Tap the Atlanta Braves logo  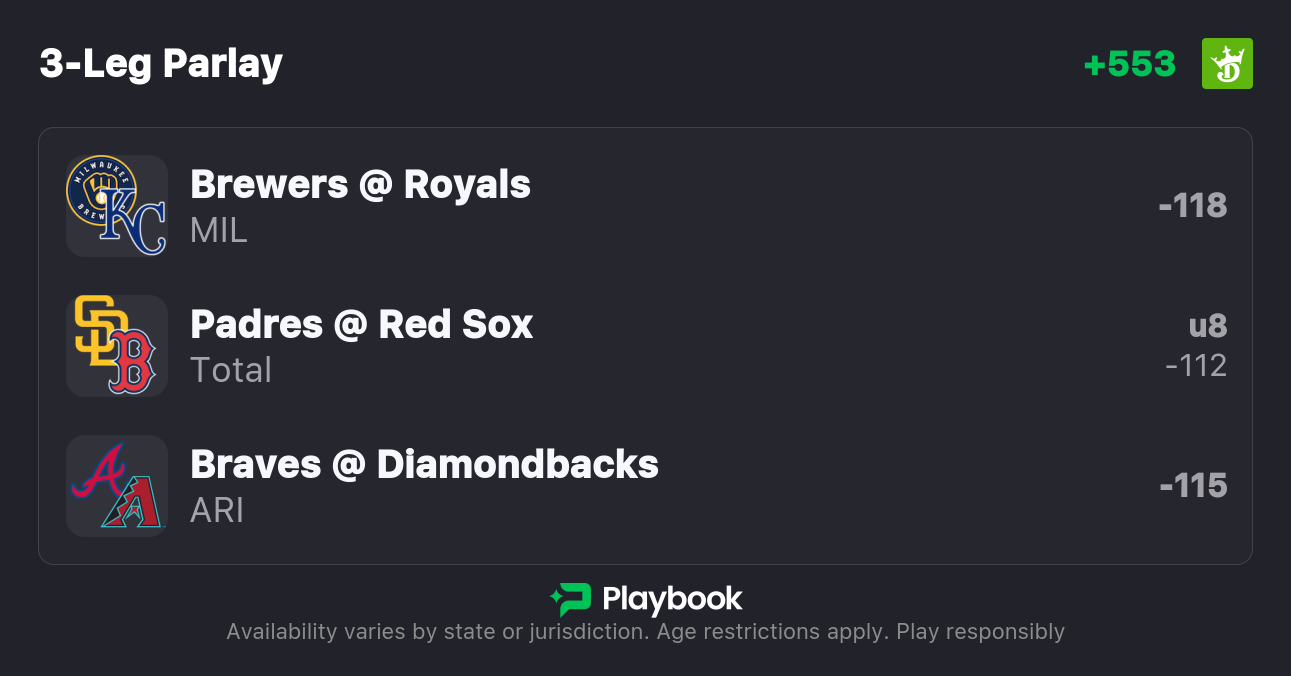pos(98,471)
